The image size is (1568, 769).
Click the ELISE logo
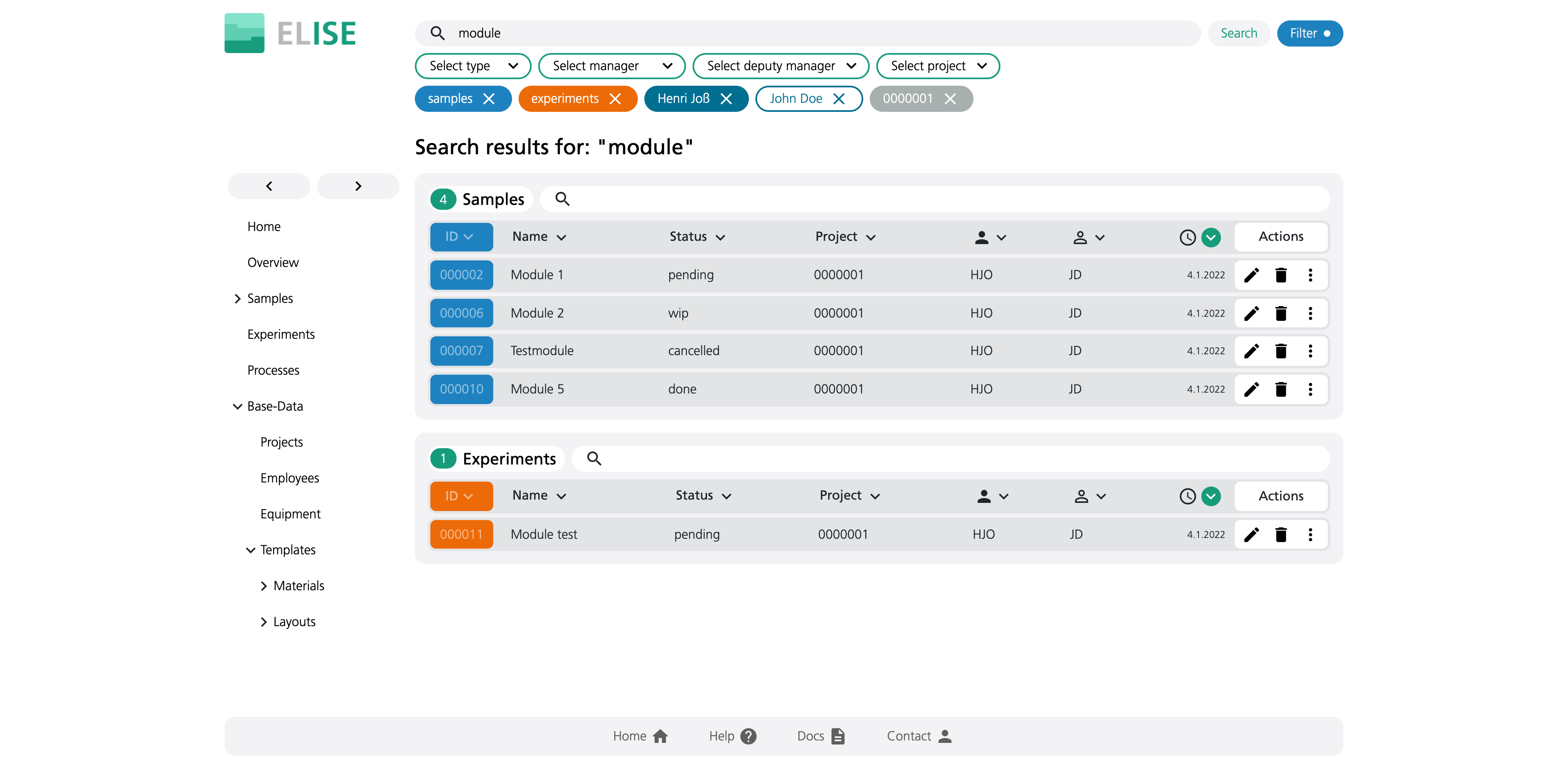[x=290, y=33]
